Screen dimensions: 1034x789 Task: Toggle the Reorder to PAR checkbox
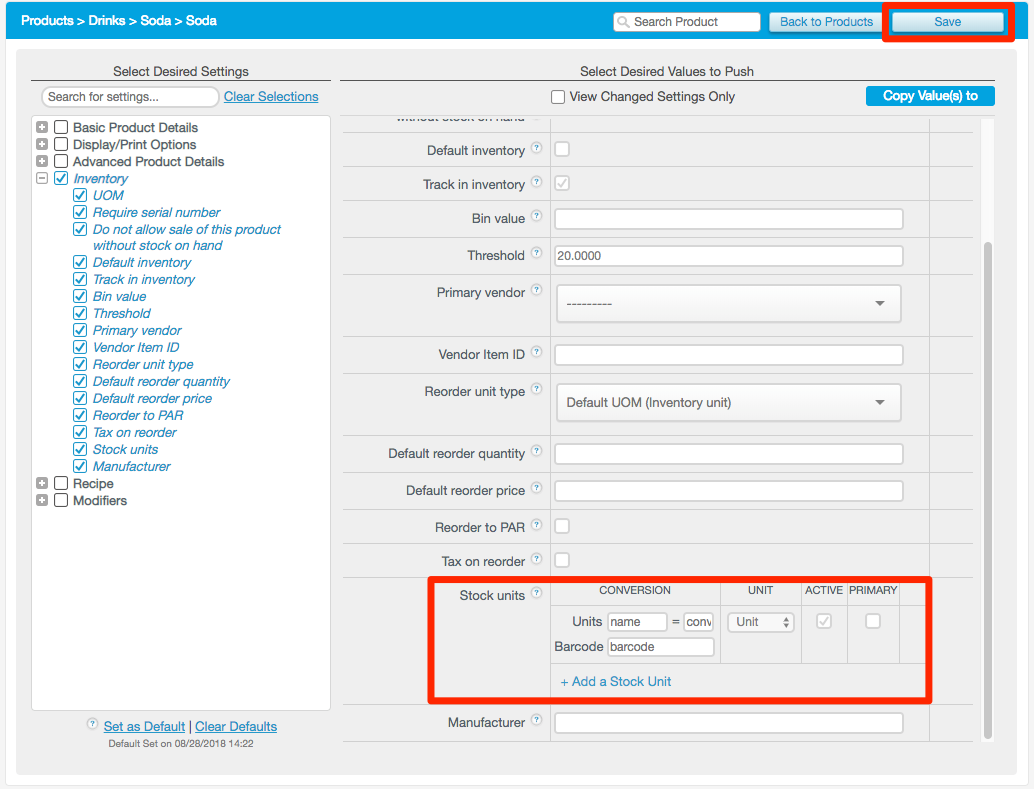click(562, 526)
